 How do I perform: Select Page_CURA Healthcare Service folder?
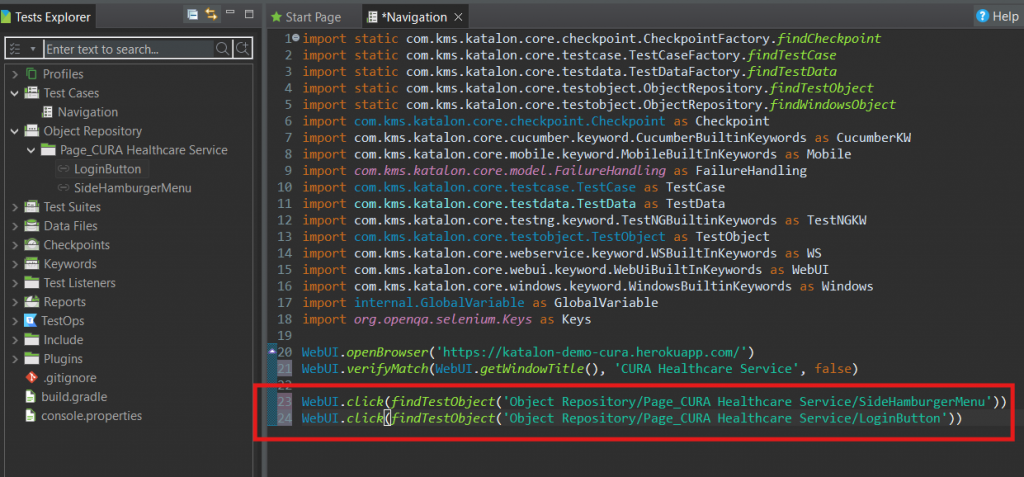pyautogui.click(x=144, y=150)
